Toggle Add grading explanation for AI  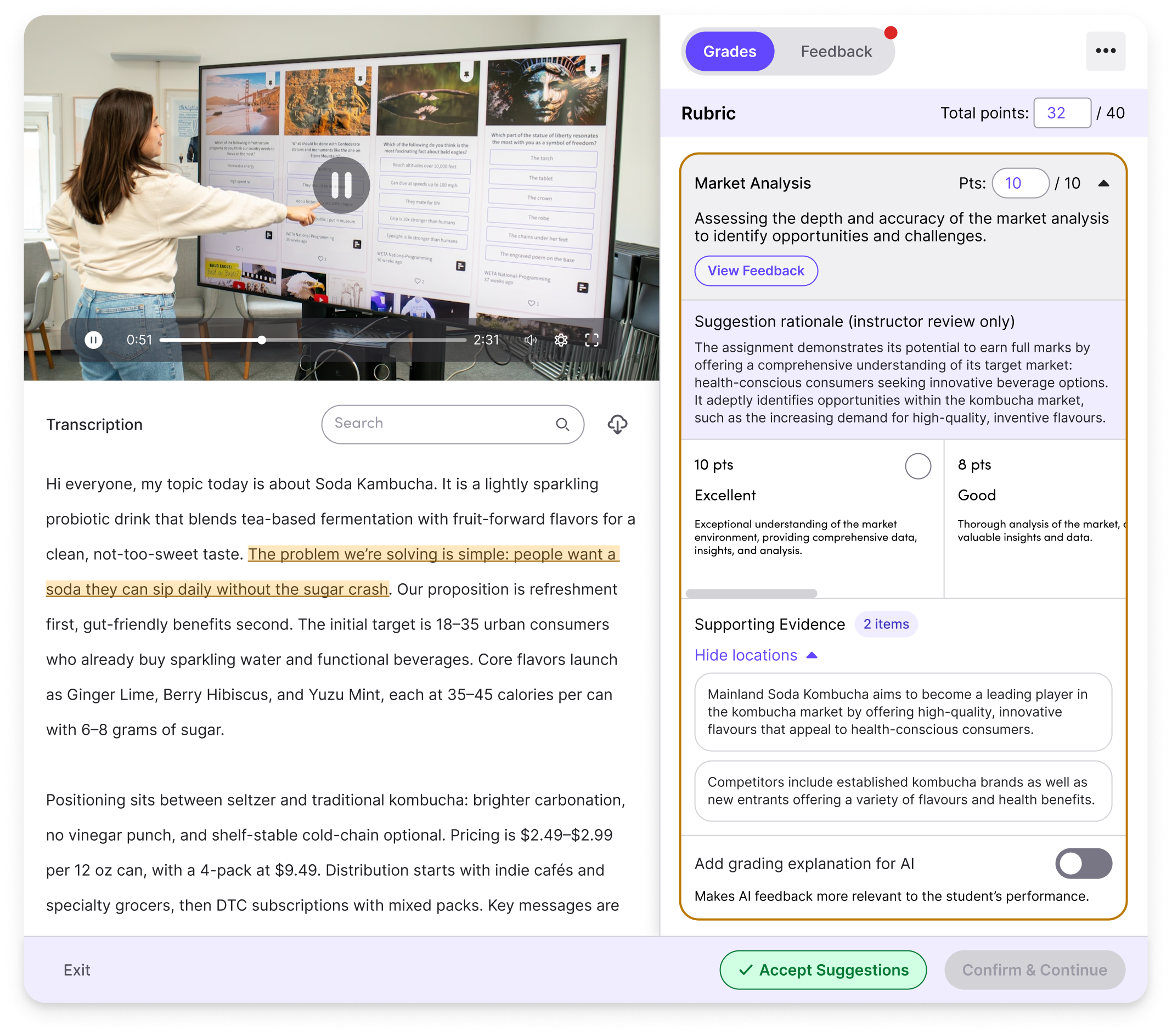(x=1083, y=864)
